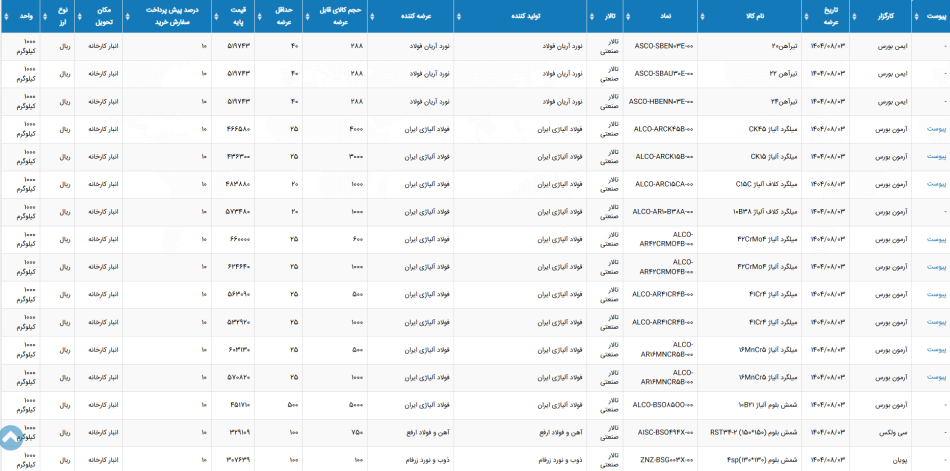Sort by تولید کننده using arrow icon

(459, 16)
